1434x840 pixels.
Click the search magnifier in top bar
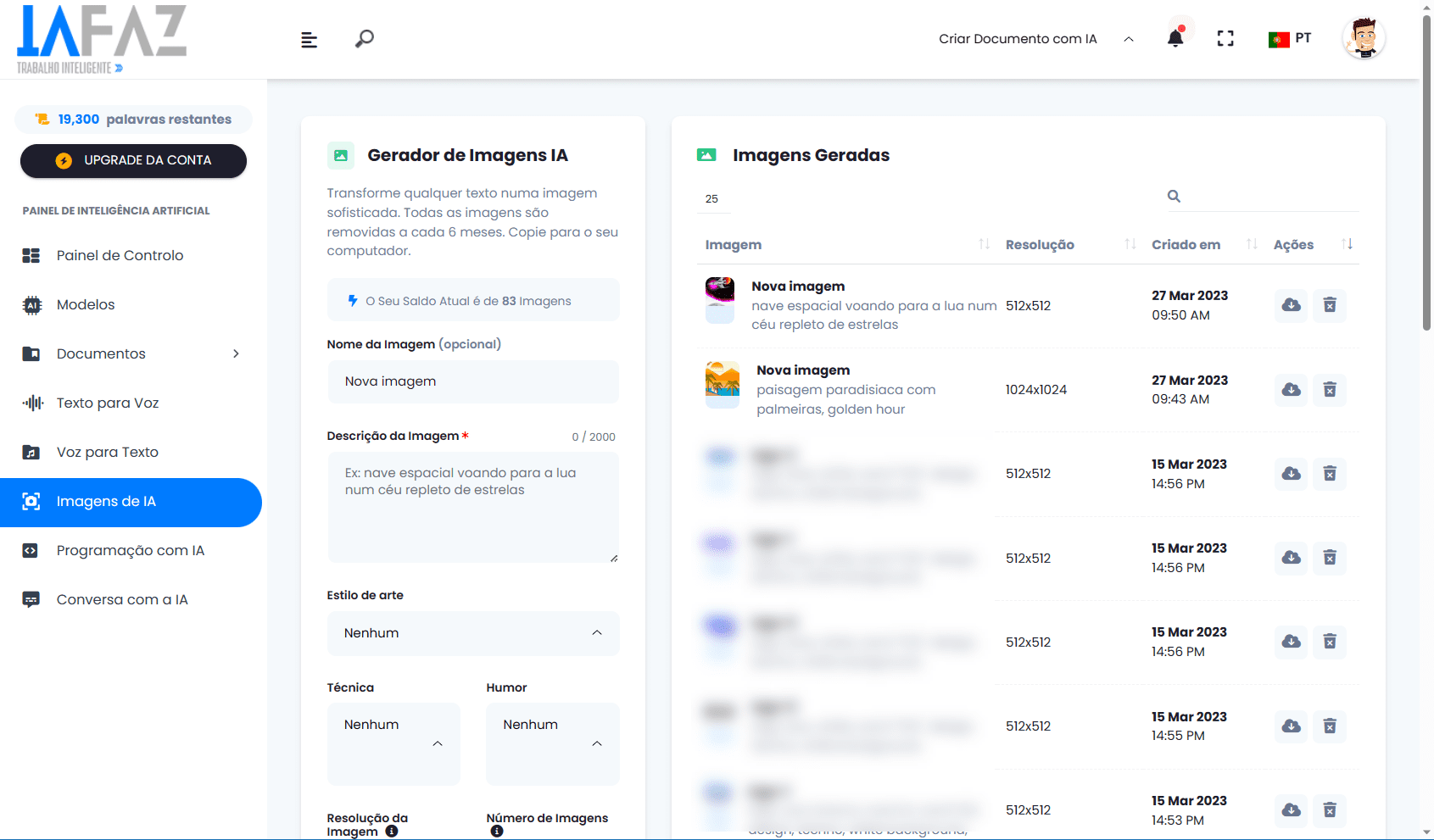365,39
